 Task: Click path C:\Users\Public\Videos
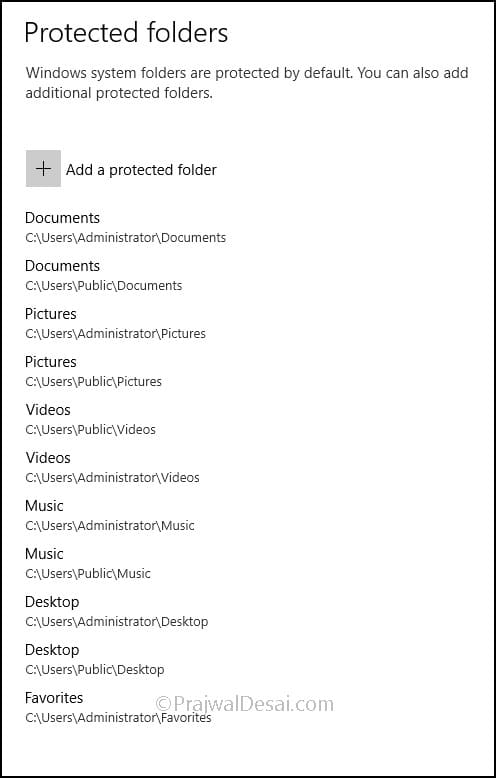pos(91,430)
